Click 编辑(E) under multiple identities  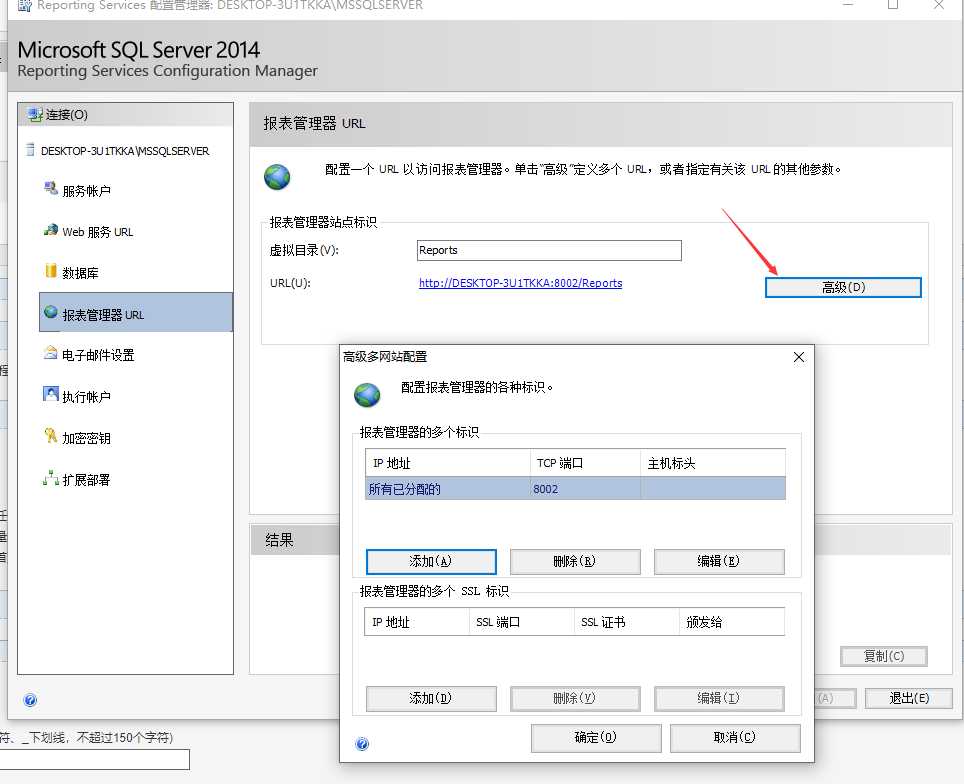(x=719, y=561)
